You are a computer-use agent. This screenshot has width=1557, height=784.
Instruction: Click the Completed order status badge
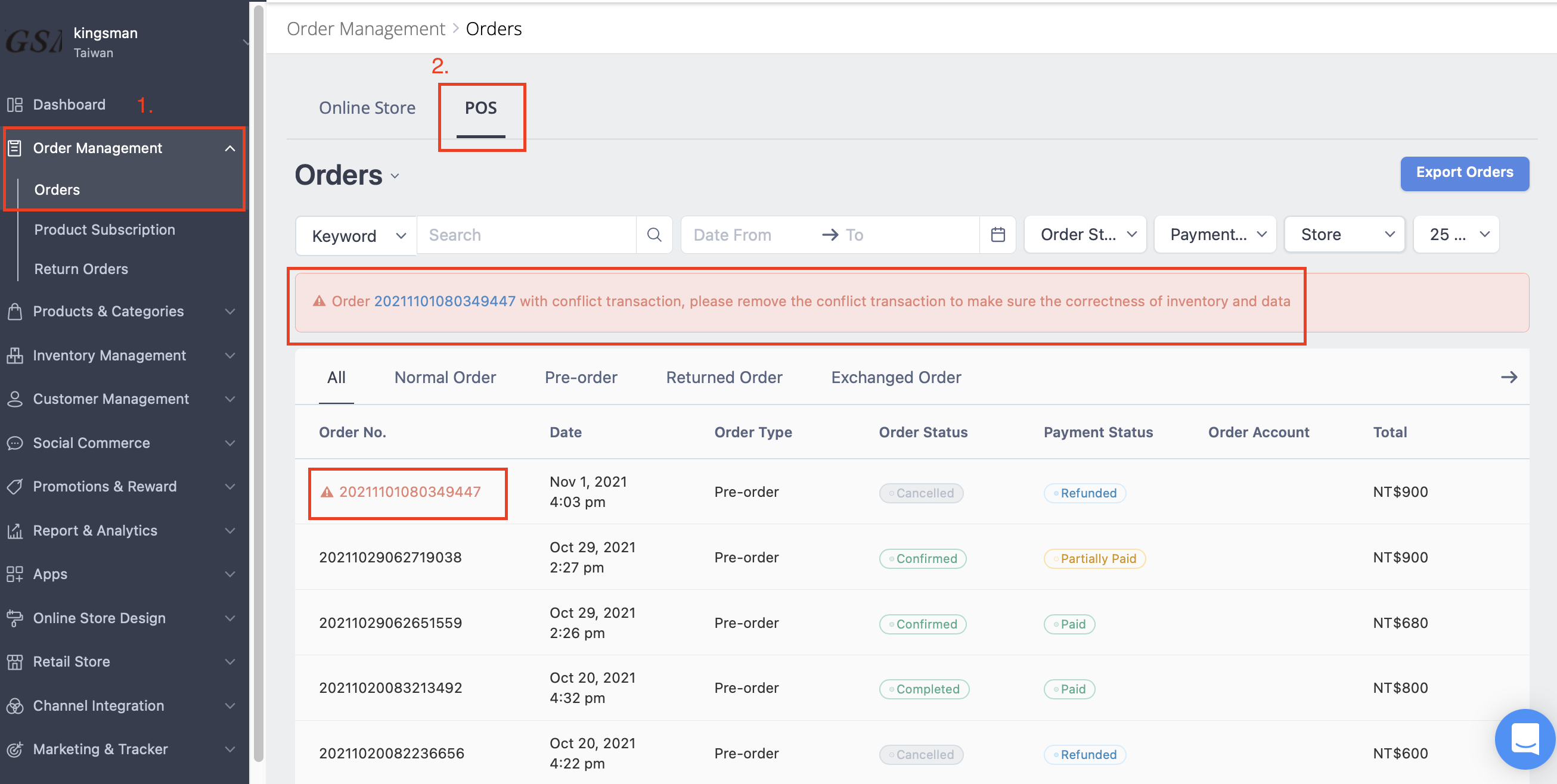pos(923,689)
